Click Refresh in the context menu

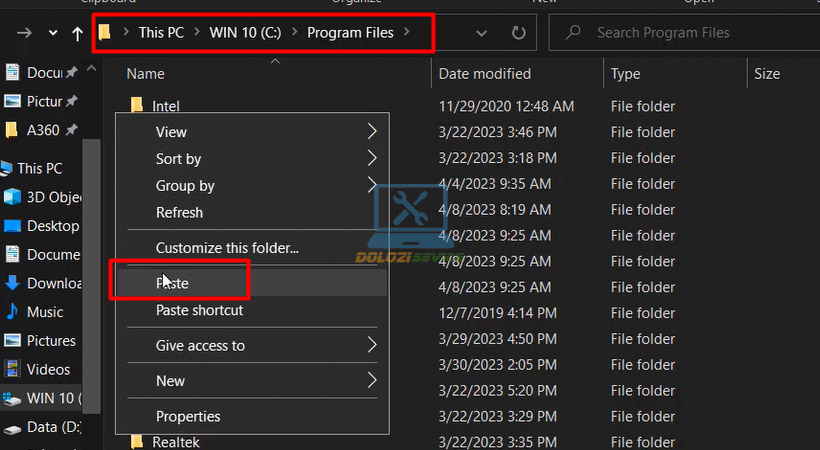pos(179,212)
